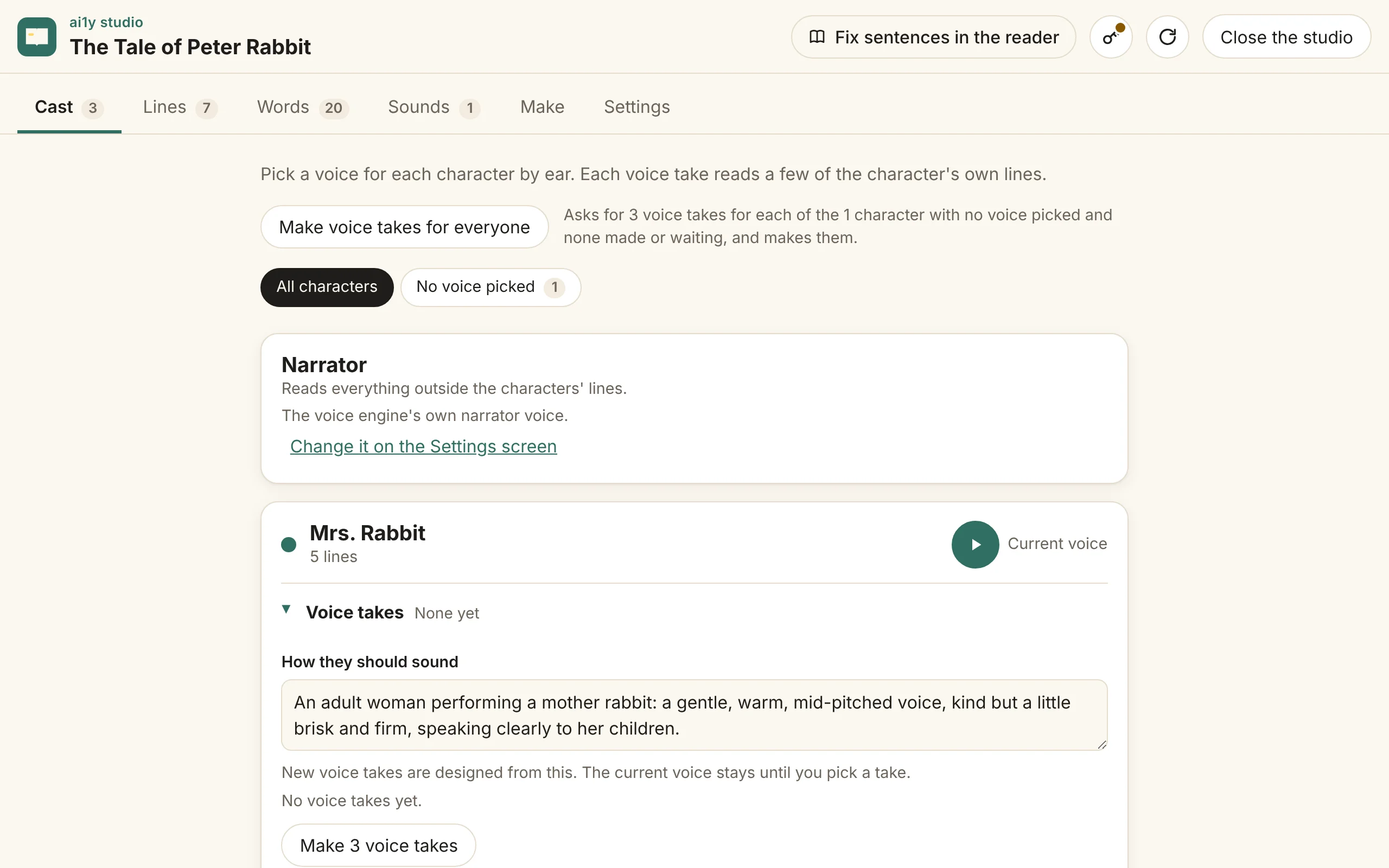
Task: Select the All characters filter
Action: [327, 287]
